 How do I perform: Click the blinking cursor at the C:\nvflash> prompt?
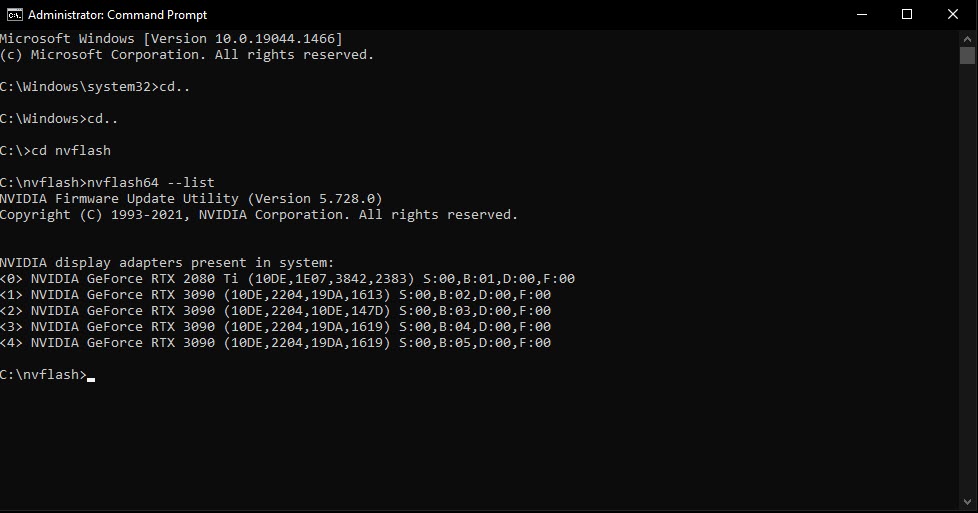(91, 379)
